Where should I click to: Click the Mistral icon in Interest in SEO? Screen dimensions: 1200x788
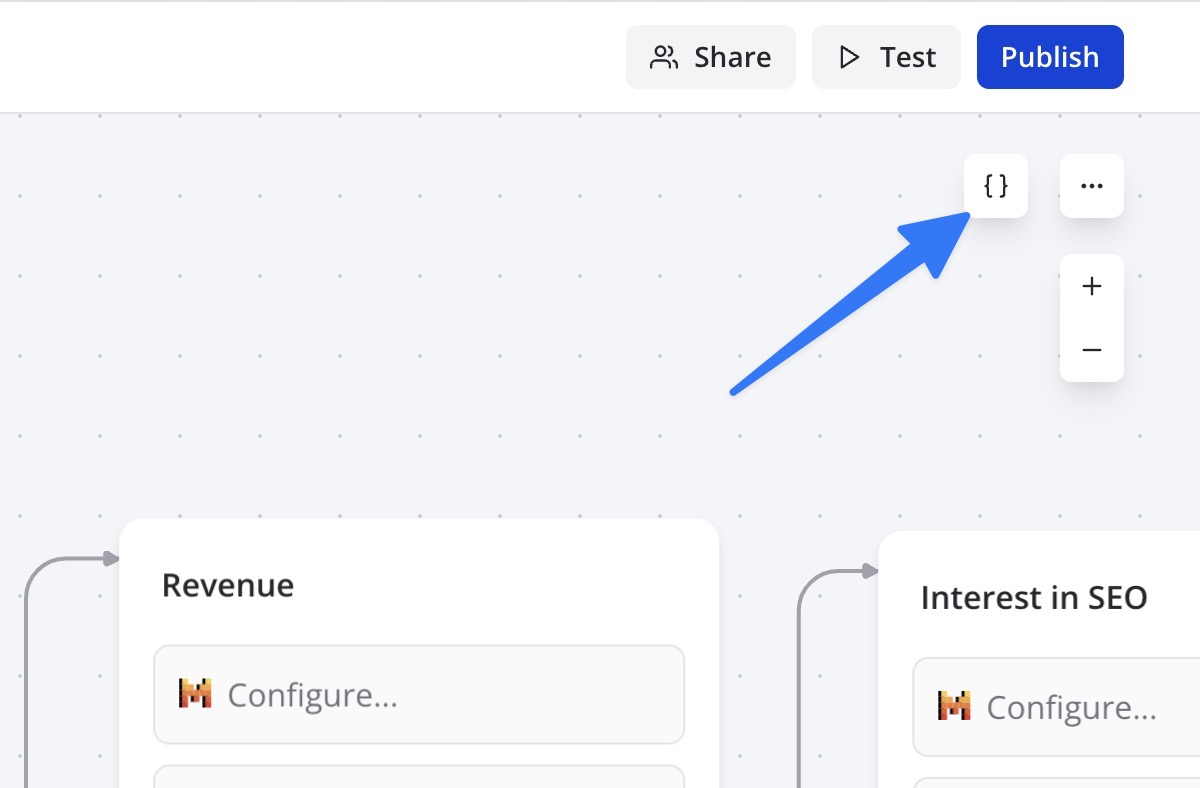point(954,706)
